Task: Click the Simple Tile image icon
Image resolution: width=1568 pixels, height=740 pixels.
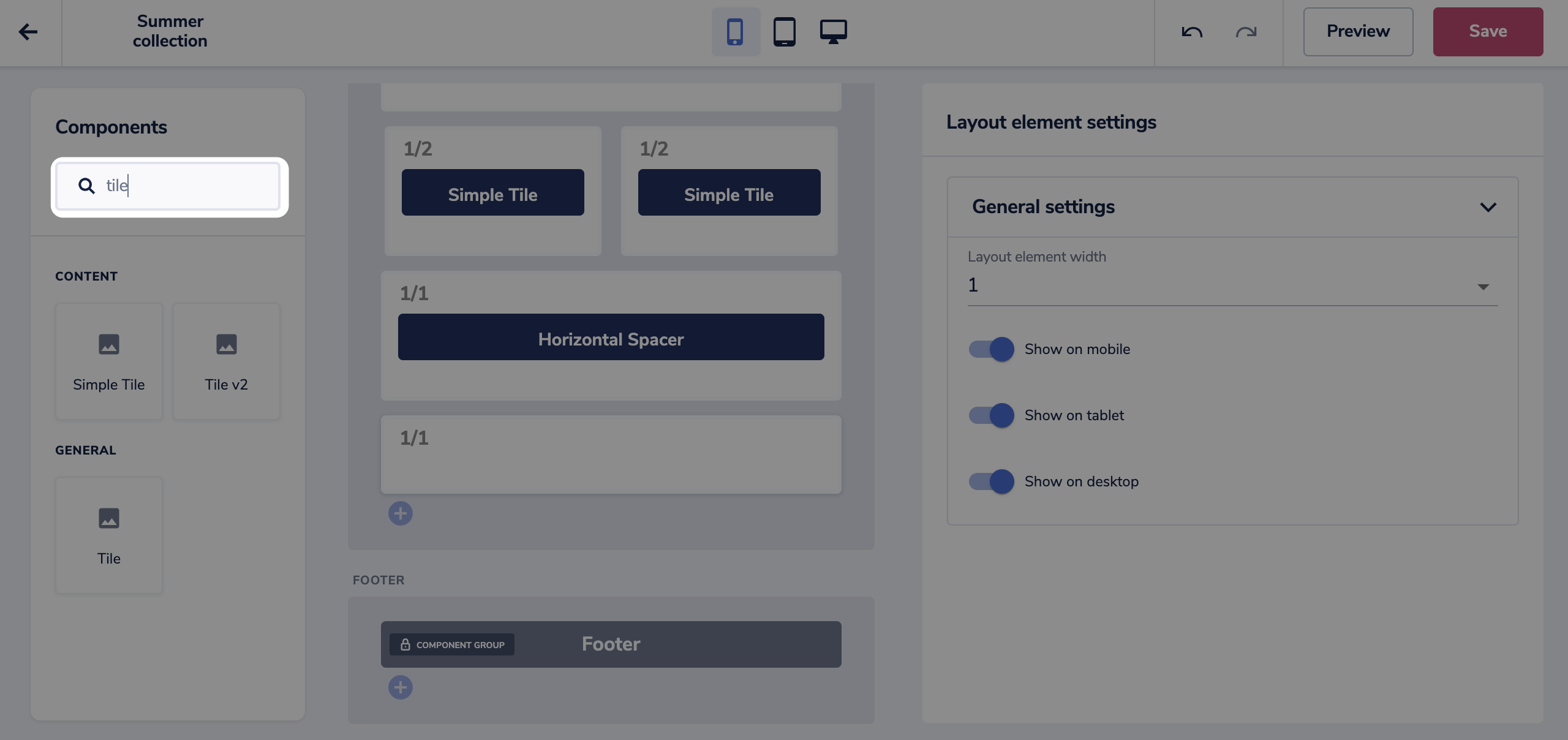Action: [109, 344]
